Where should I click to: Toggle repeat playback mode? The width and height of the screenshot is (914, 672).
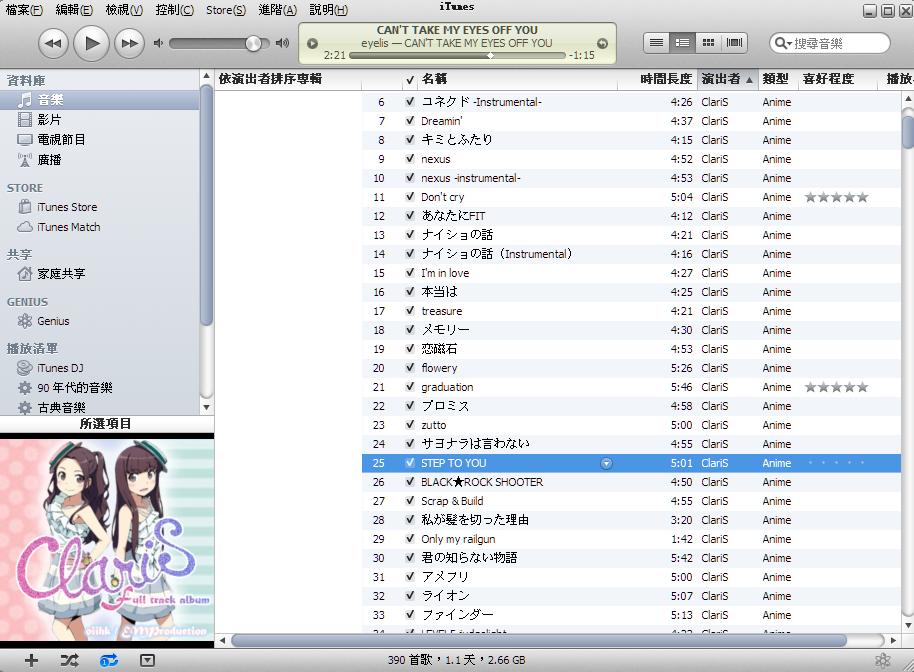pyautogui.click(x=108, y=660)
